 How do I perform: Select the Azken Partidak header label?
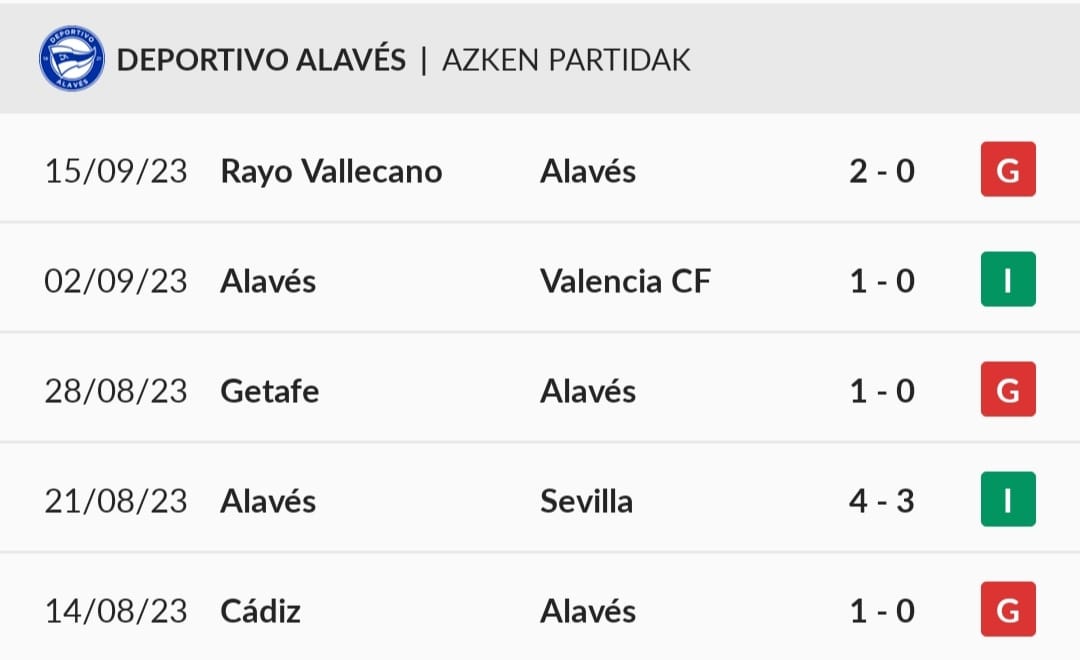[x=566, y=60]
